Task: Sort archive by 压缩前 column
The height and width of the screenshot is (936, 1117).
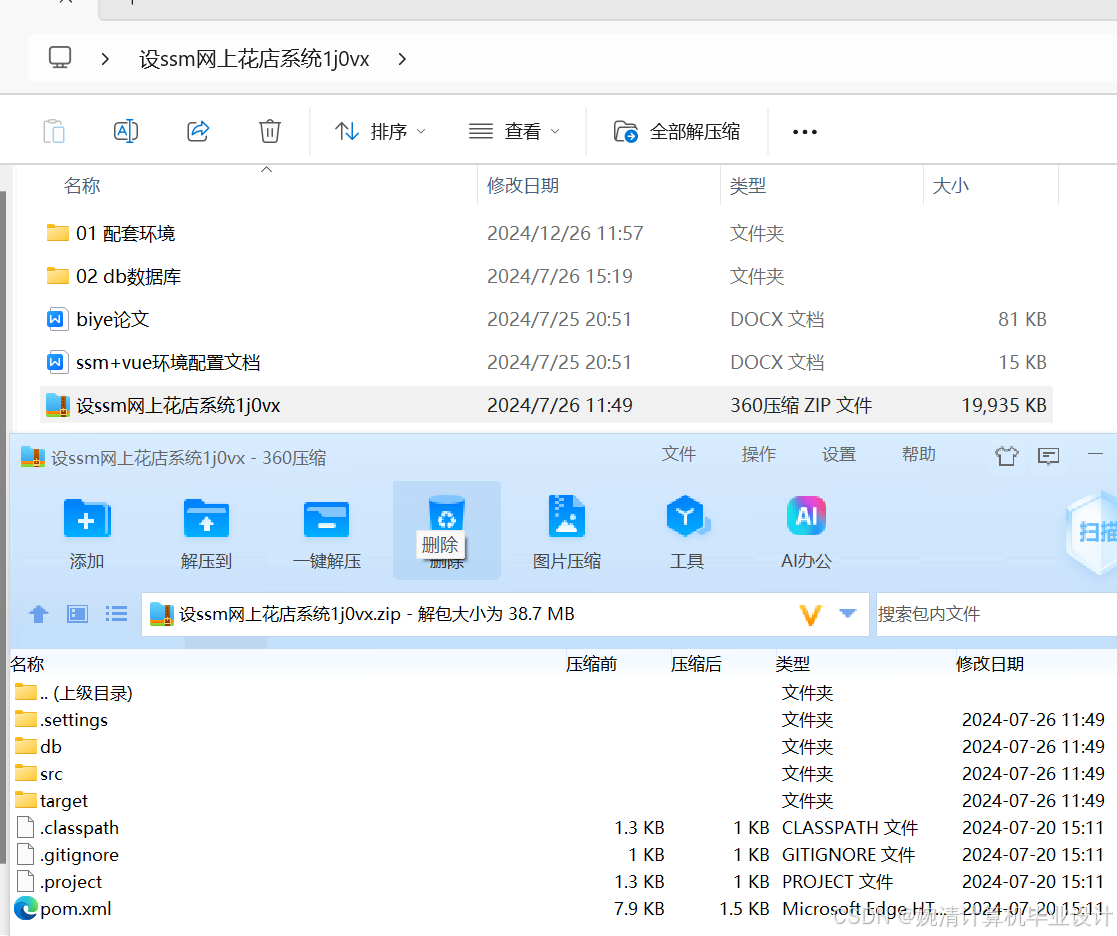Action: 591,664
